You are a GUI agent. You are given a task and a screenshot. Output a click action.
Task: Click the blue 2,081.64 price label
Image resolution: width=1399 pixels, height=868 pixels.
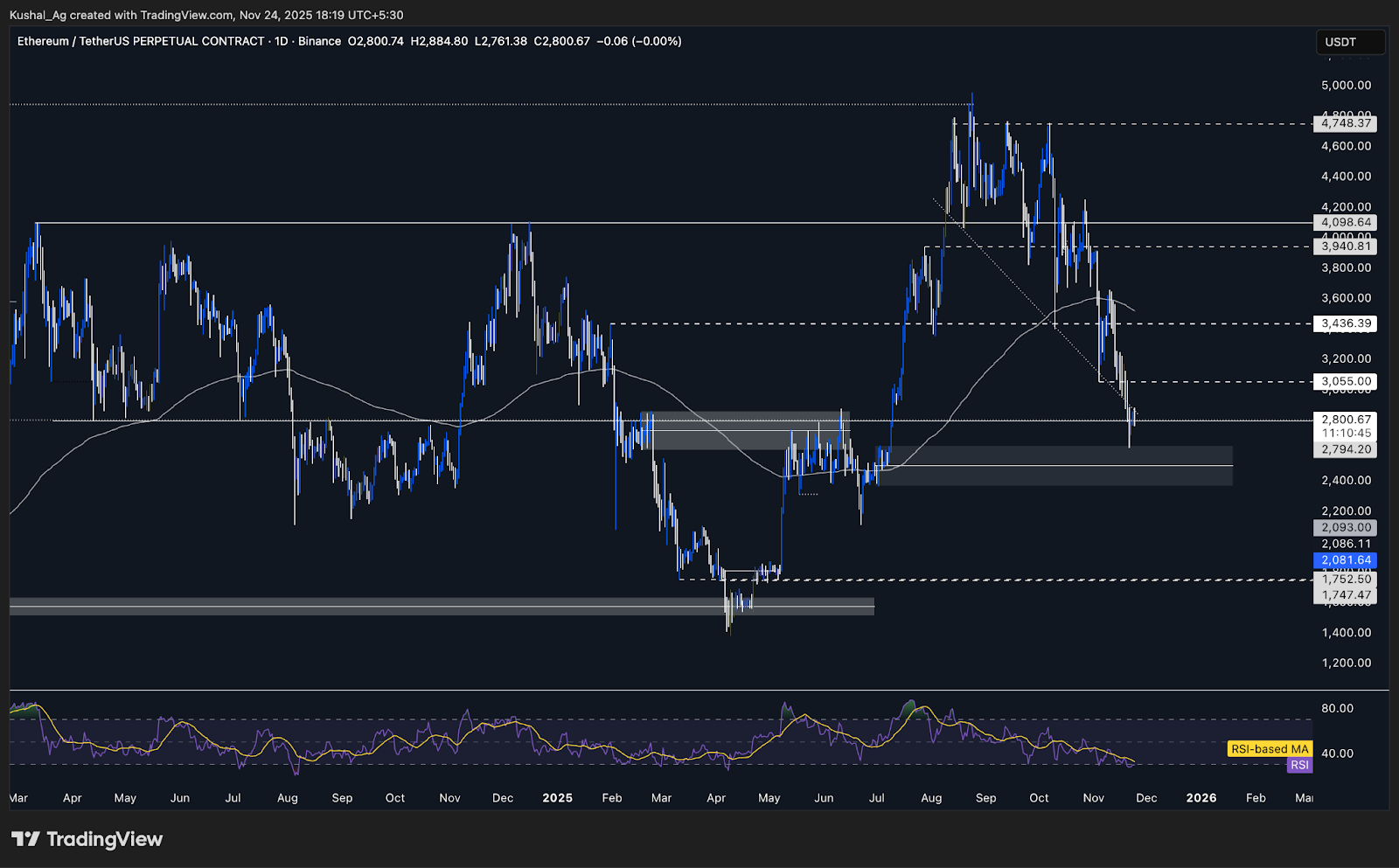[x=1346, y=560]
